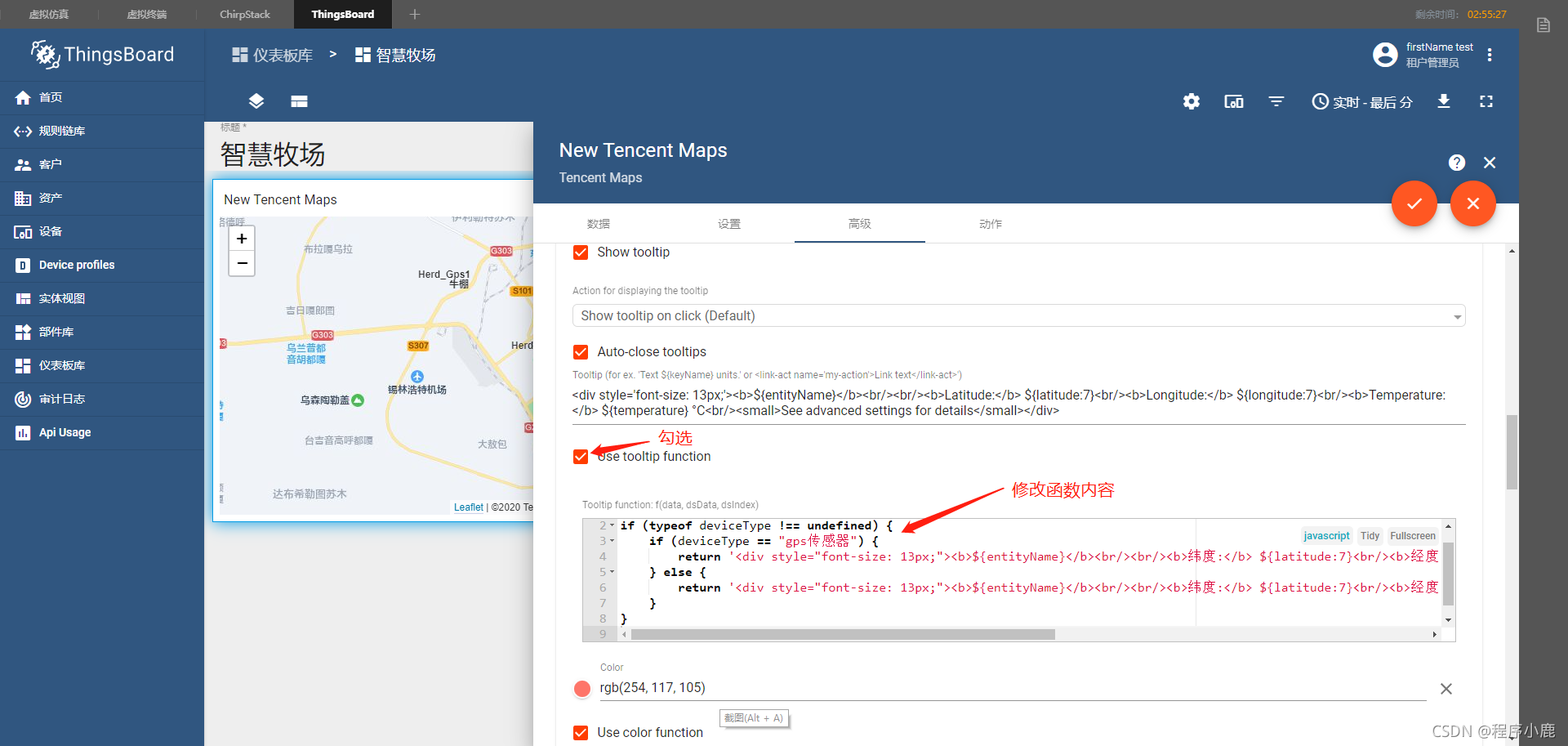
Task: Apply changes with orange checkmark button
Action: point(1414,203)
